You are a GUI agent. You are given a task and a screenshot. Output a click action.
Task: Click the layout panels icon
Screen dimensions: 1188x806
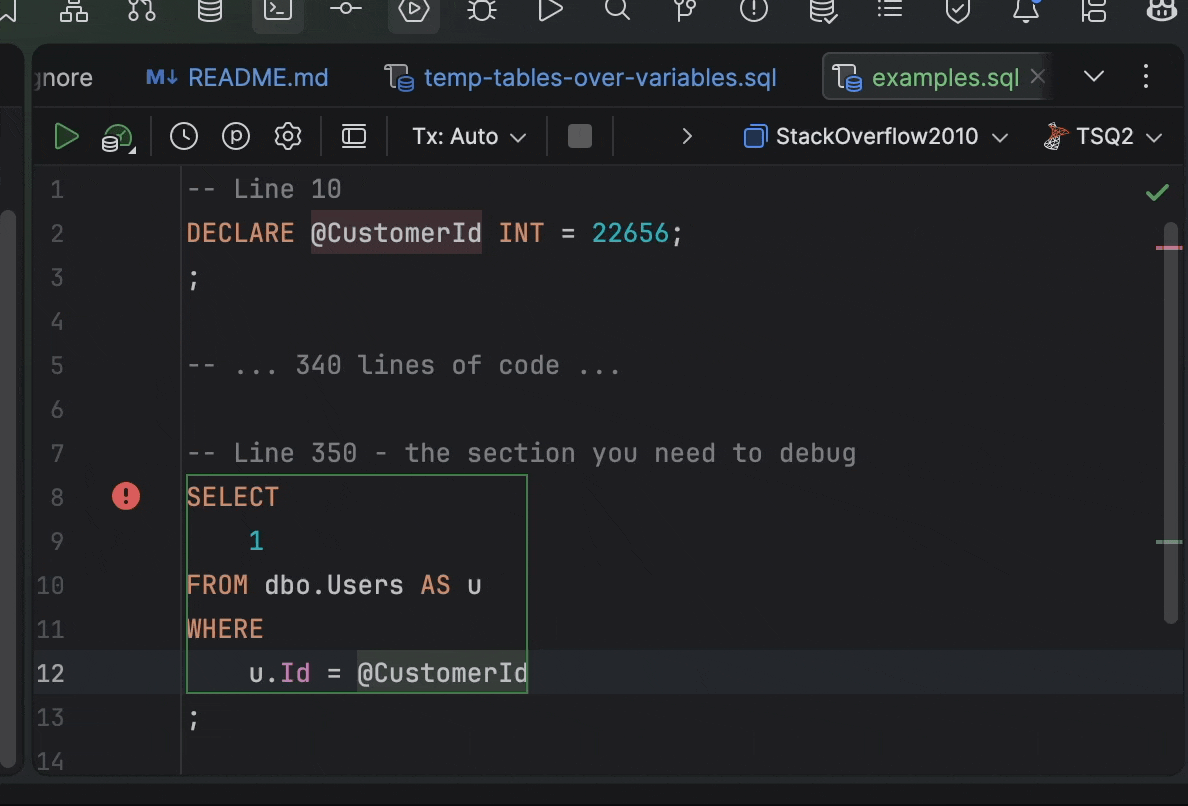tap(1093, 11)
